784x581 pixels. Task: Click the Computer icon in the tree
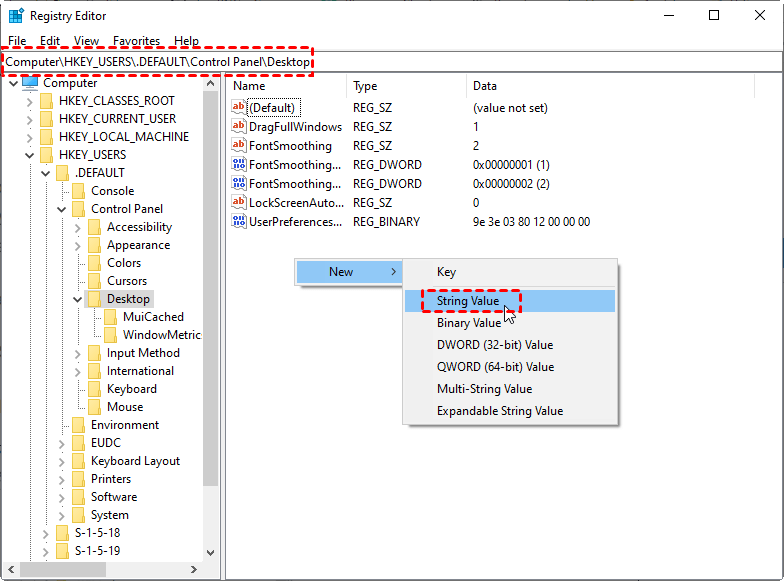[30, 82]
